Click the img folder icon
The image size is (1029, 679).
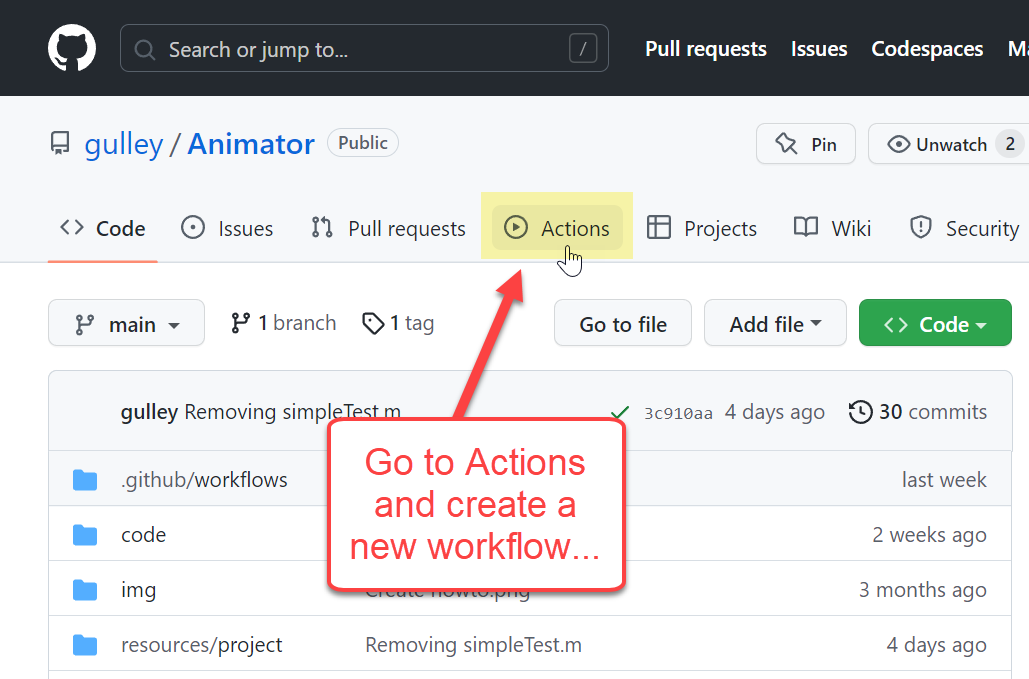pos(85,590)
